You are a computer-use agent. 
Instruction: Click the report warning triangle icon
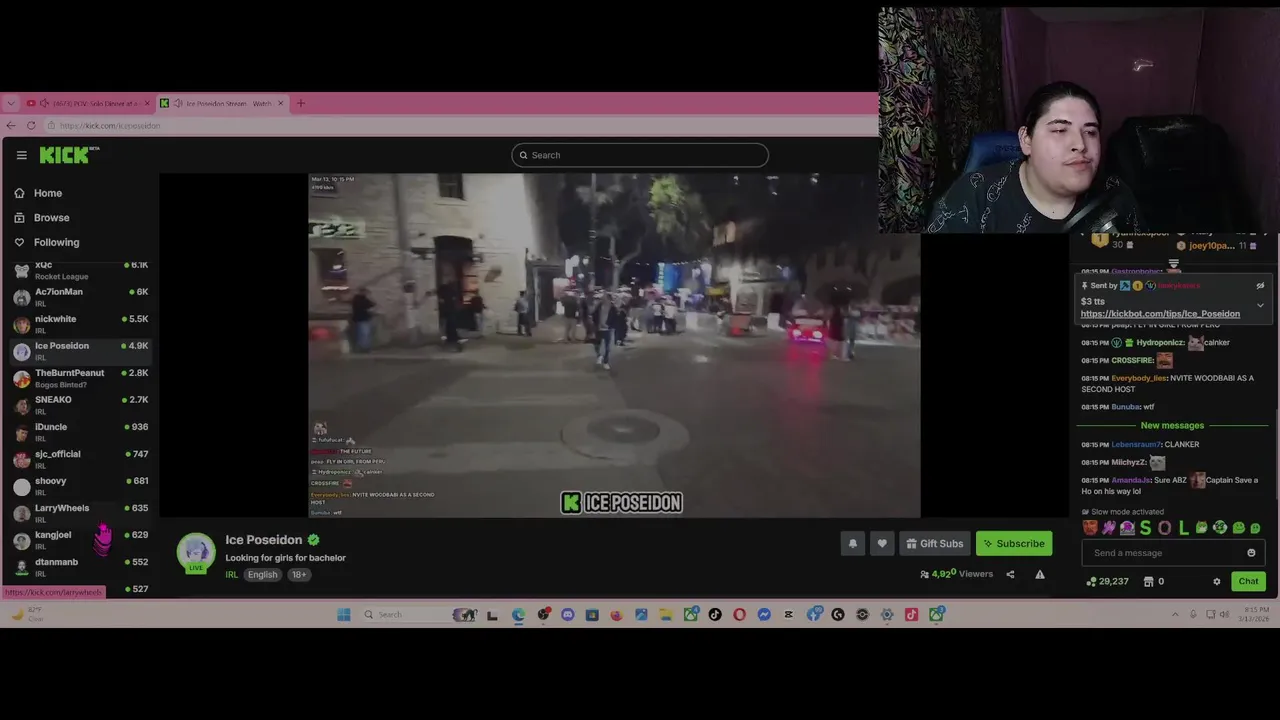pos(1040,574)
